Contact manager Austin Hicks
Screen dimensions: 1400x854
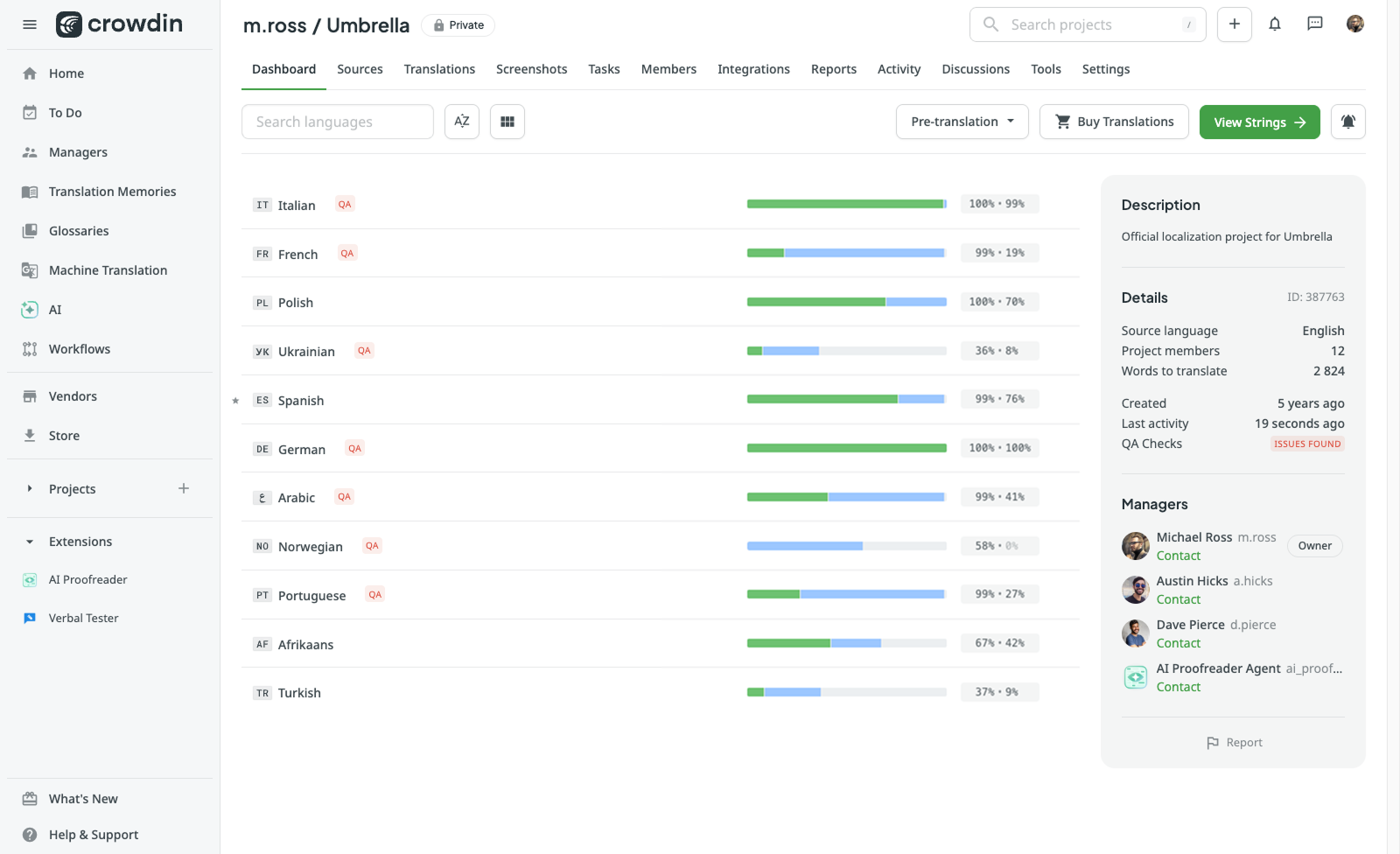1179,599
